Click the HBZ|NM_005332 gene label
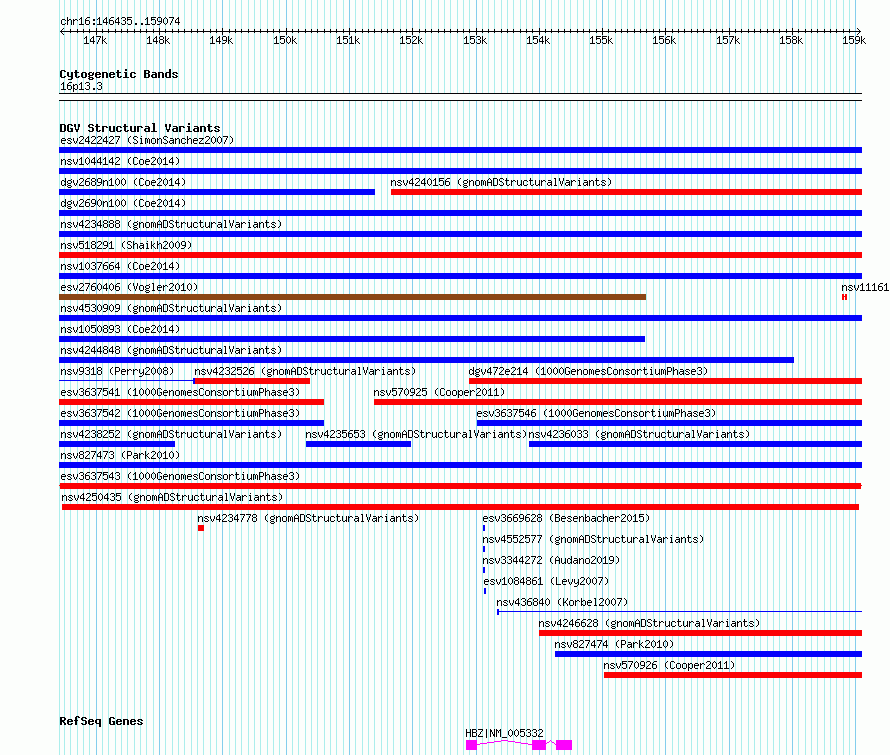 504,733
